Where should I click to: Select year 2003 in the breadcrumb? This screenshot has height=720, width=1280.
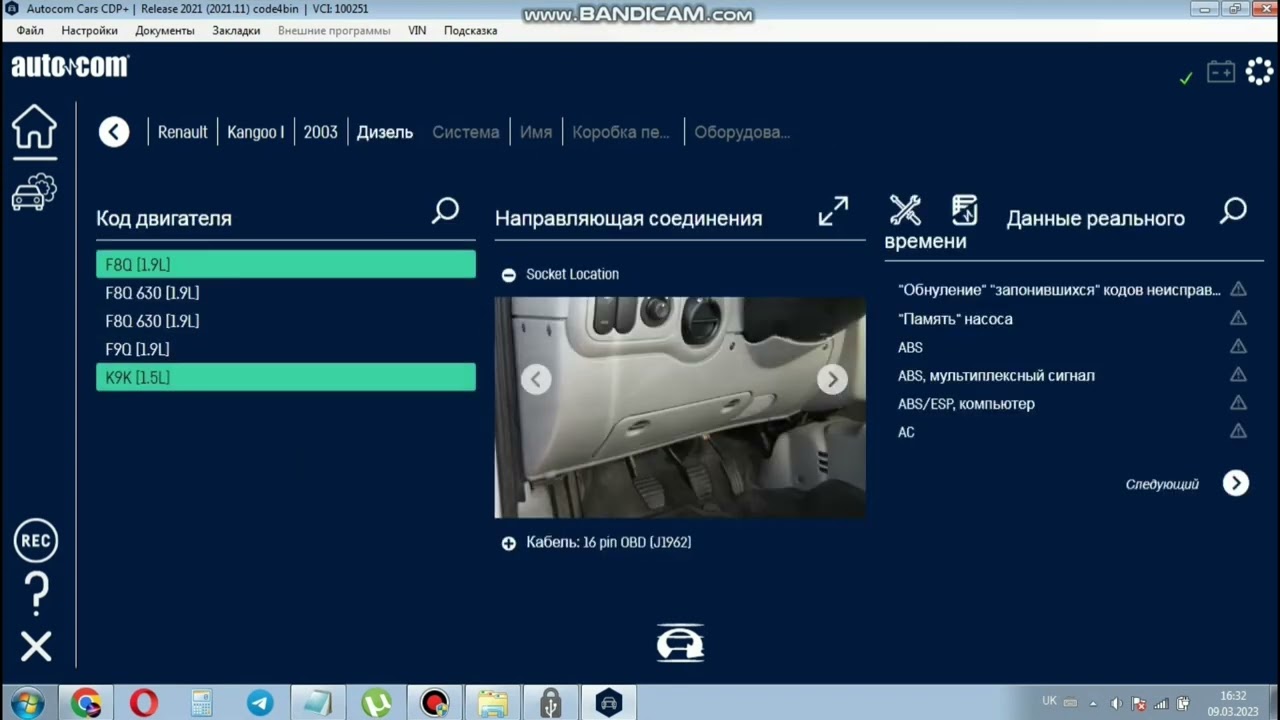(x=320, y=132)
